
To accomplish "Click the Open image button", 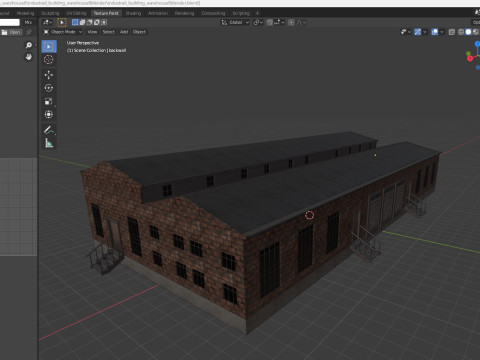I will click(11, 32).
